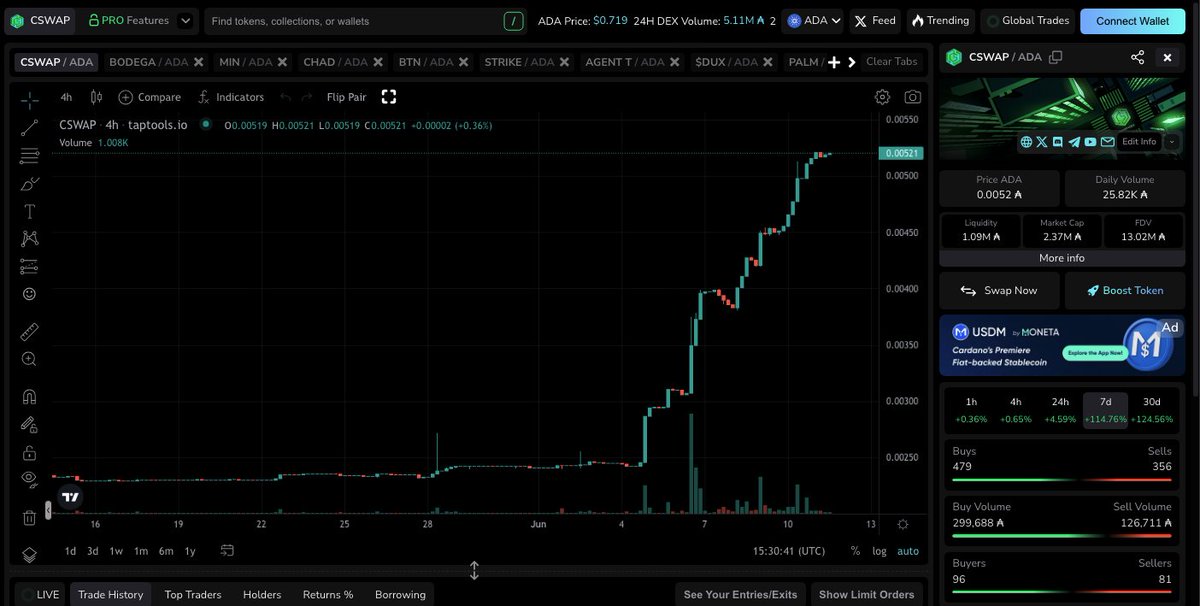Click the Boost Token button

click(x=1124, y=290)
